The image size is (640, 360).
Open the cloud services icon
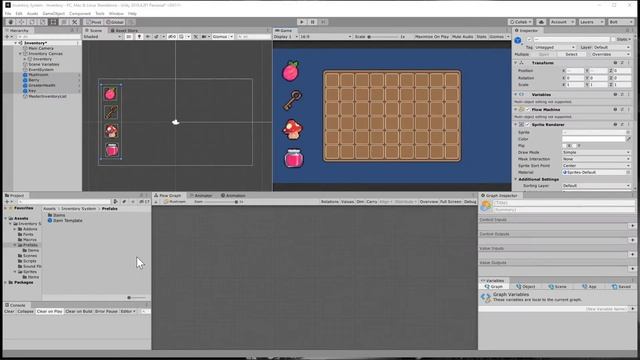click(541, 22)
